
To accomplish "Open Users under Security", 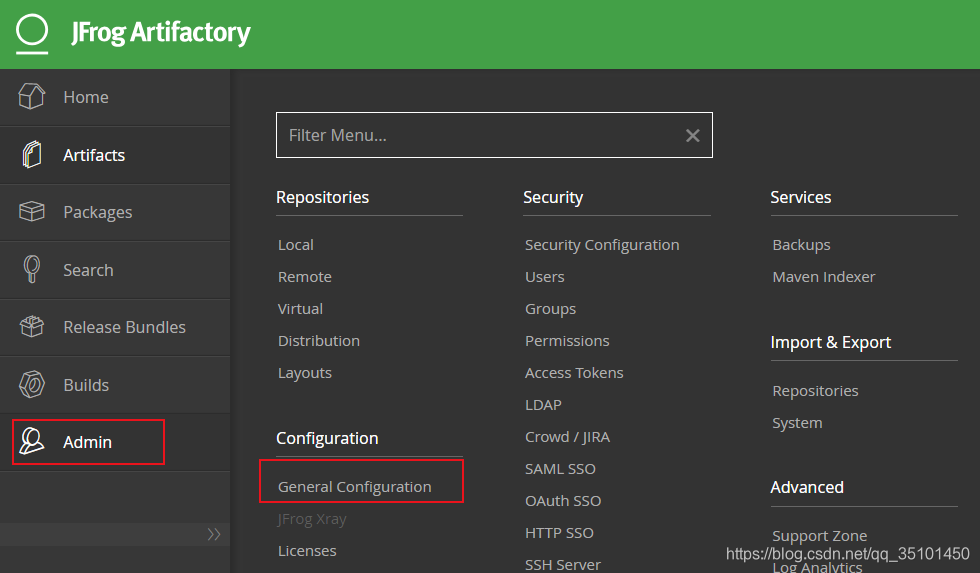I will (x=544, y=277).
